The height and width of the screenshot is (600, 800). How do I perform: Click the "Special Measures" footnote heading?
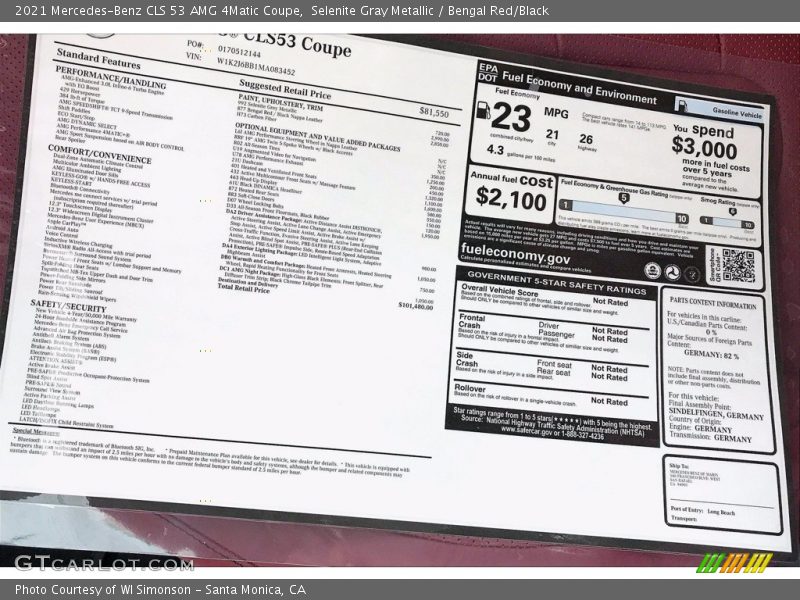(x=36, y=432)
